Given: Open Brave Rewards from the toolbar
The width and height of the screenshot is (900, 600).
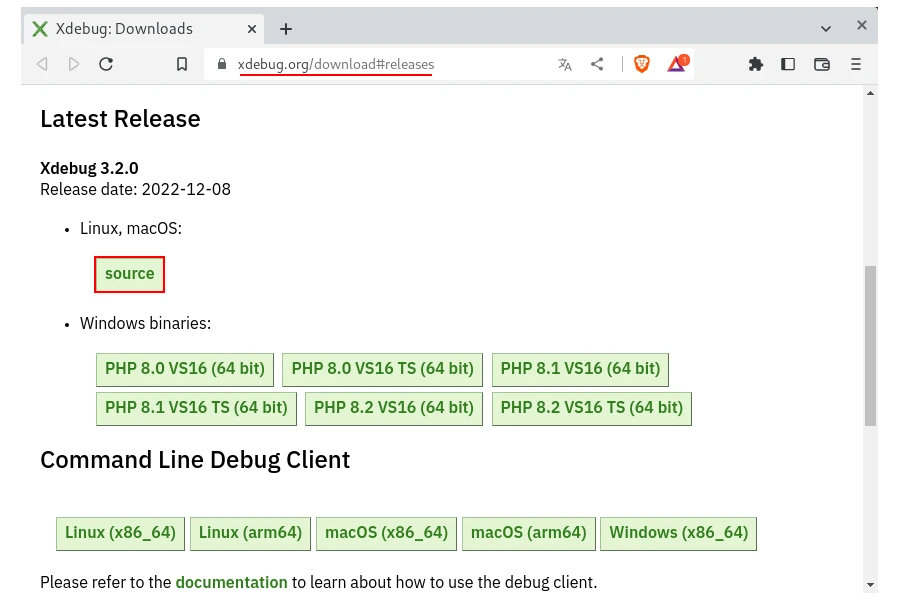Looking at the screenshot, I should click(x=677, y=63).
